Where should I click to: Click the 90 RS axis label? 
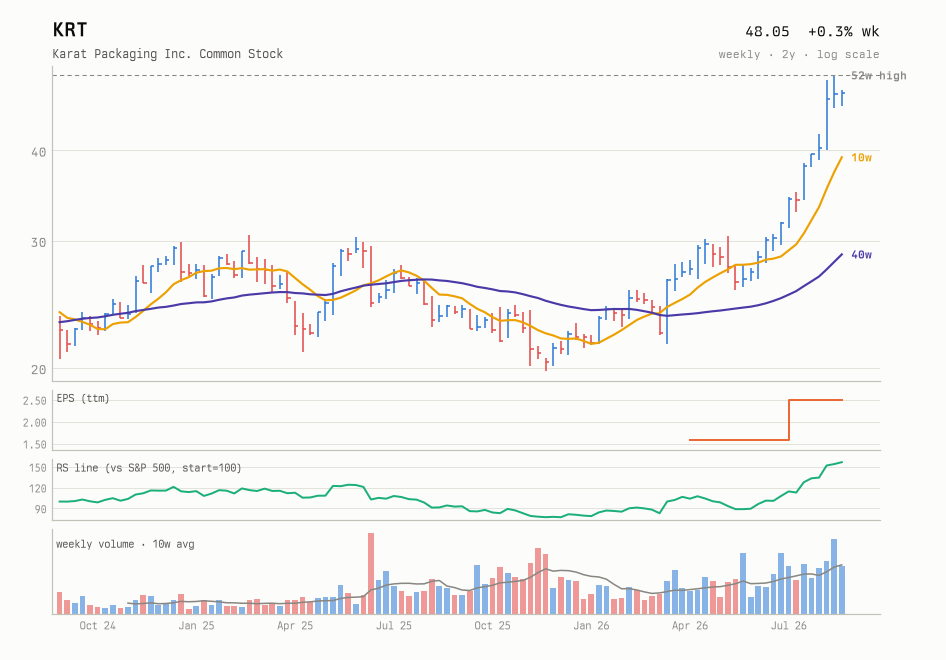click(x=40, y=509)
